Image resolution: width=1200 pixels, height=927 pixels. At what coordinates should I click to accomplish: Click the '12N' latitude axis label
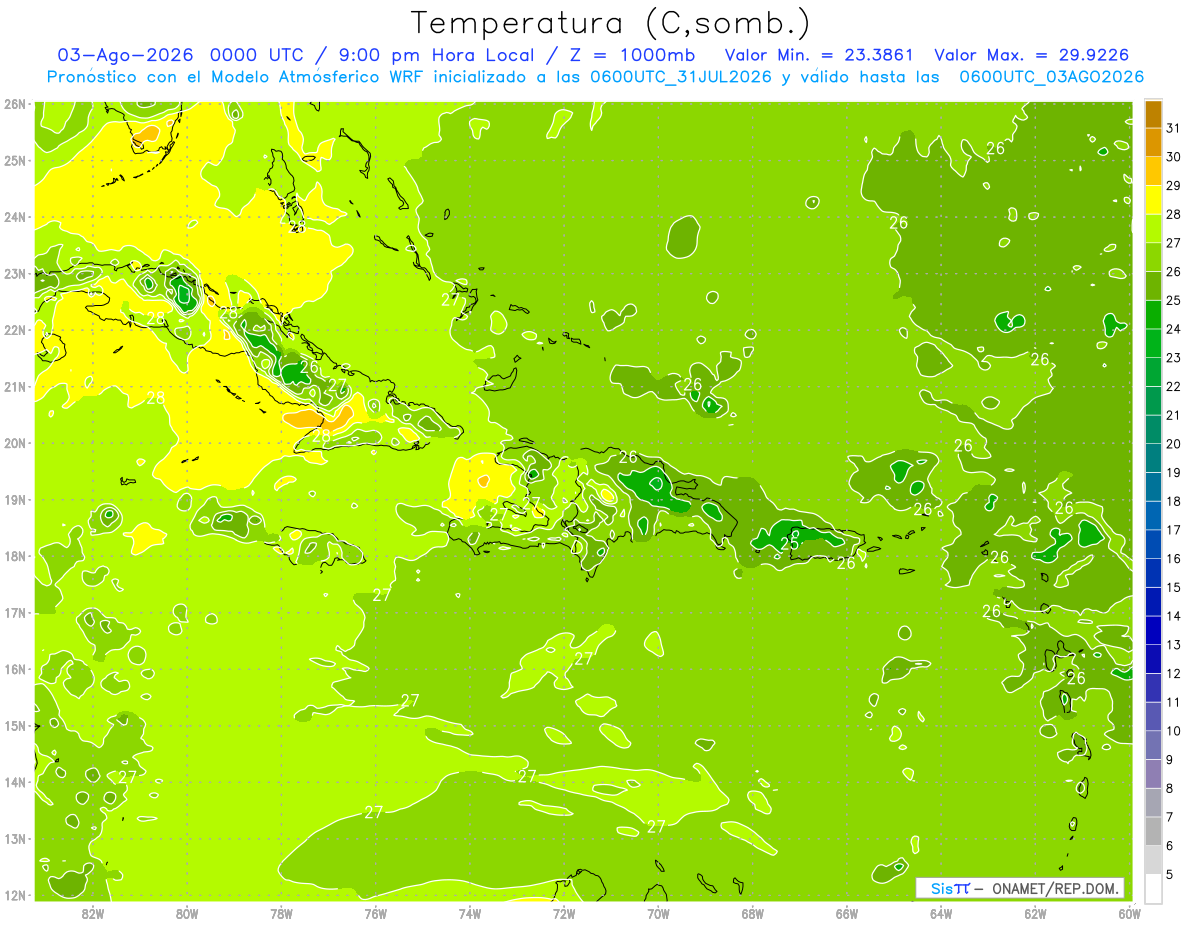tap(15, 895)
